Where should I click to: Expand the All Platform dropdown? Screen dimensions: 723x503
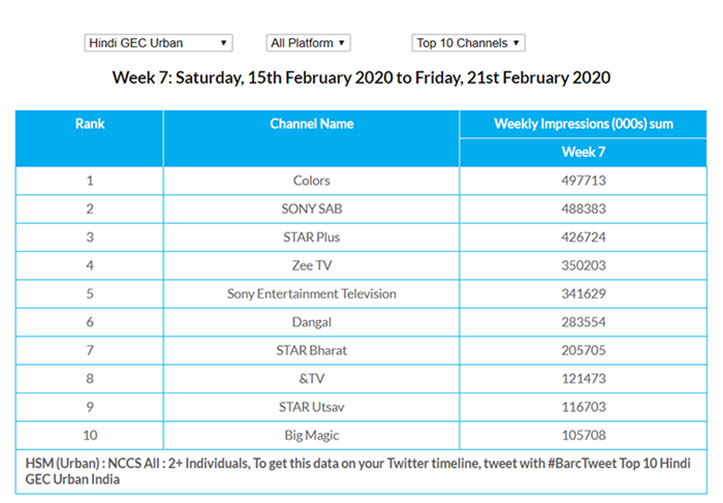tap(308, 43)
